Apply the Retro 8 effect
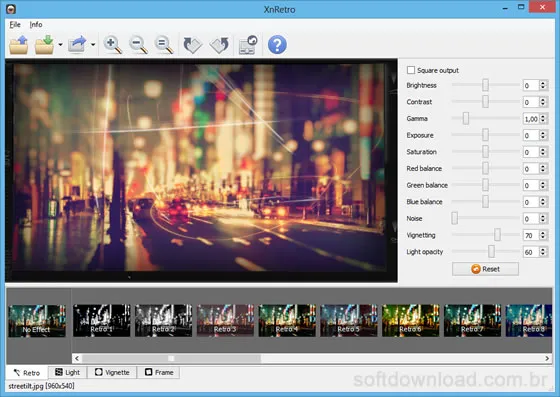This screenshot has width=560, height=397. pyautogui.click(x=529, y=321)
